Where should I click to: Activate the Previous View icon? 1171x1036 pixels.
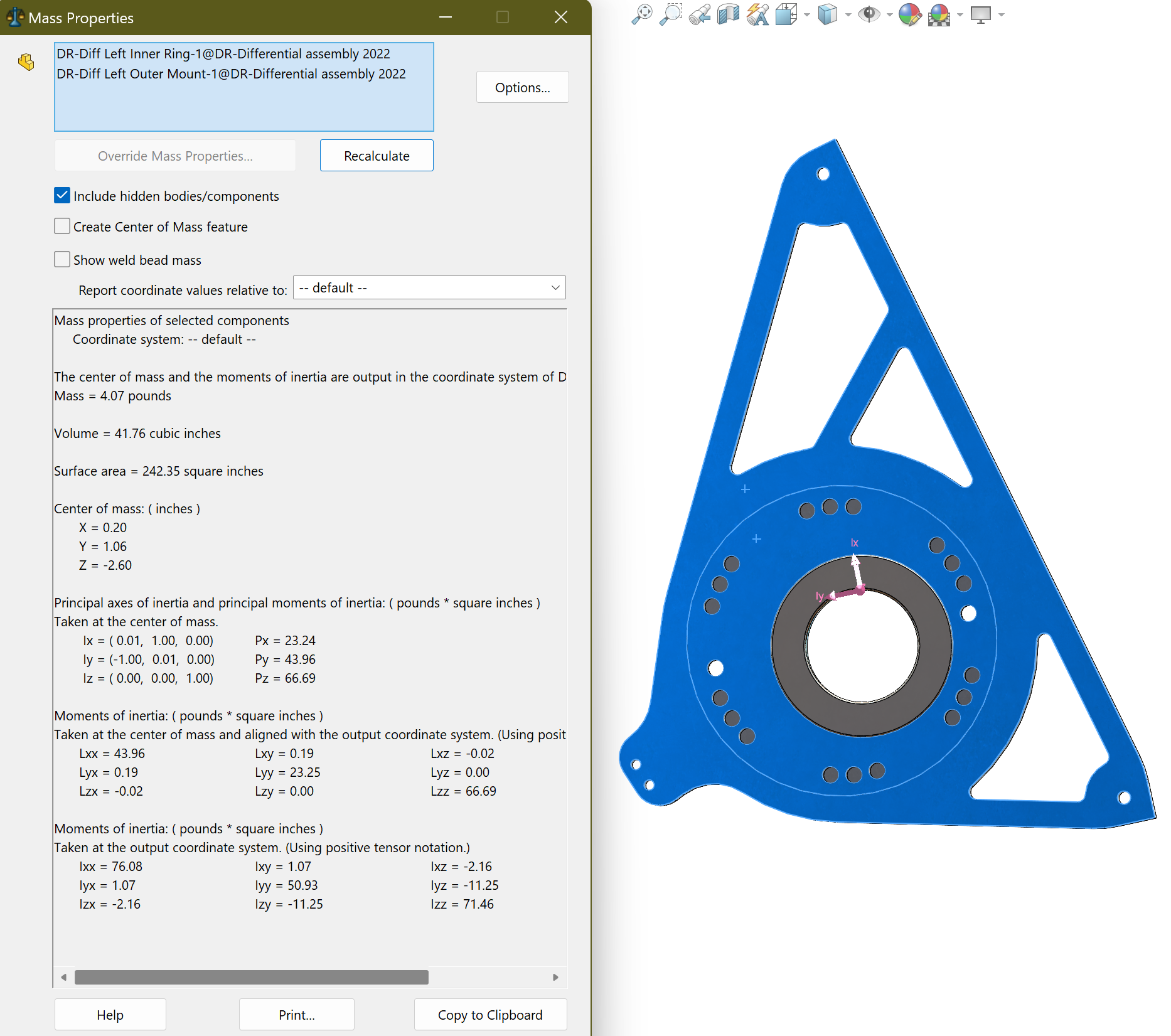tap(700, 14)
